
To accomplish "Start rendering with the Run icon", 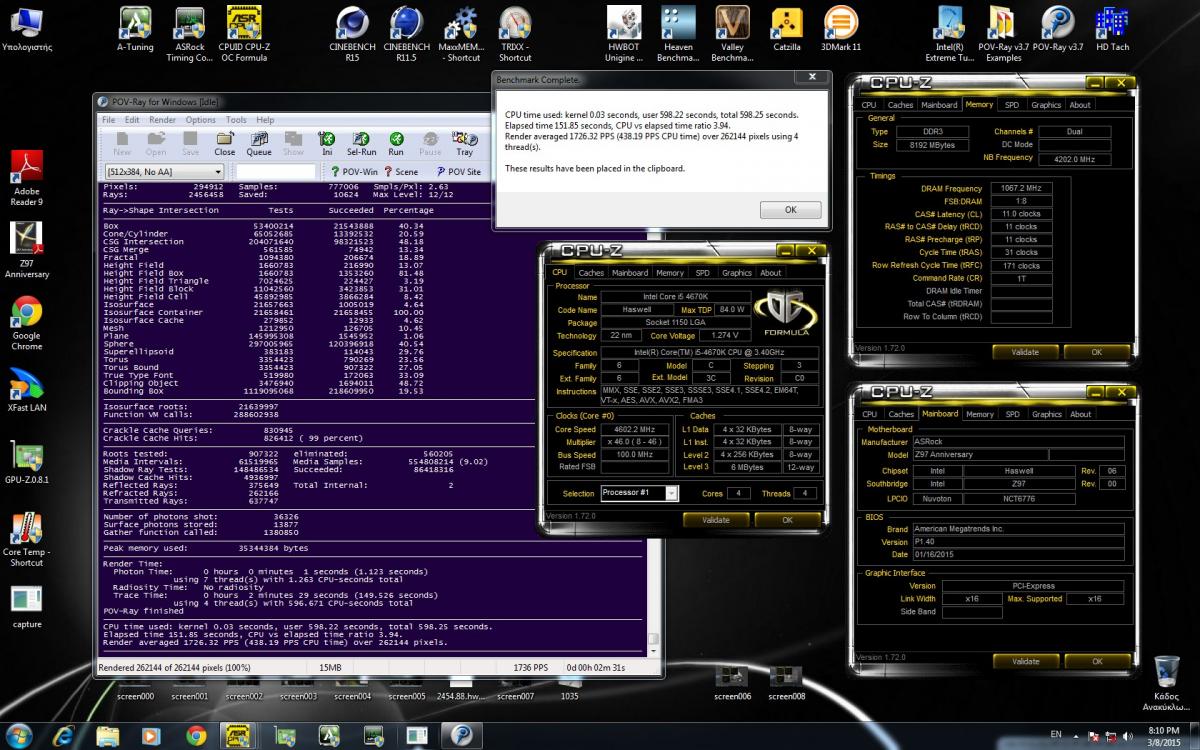I will pos(396,144).
